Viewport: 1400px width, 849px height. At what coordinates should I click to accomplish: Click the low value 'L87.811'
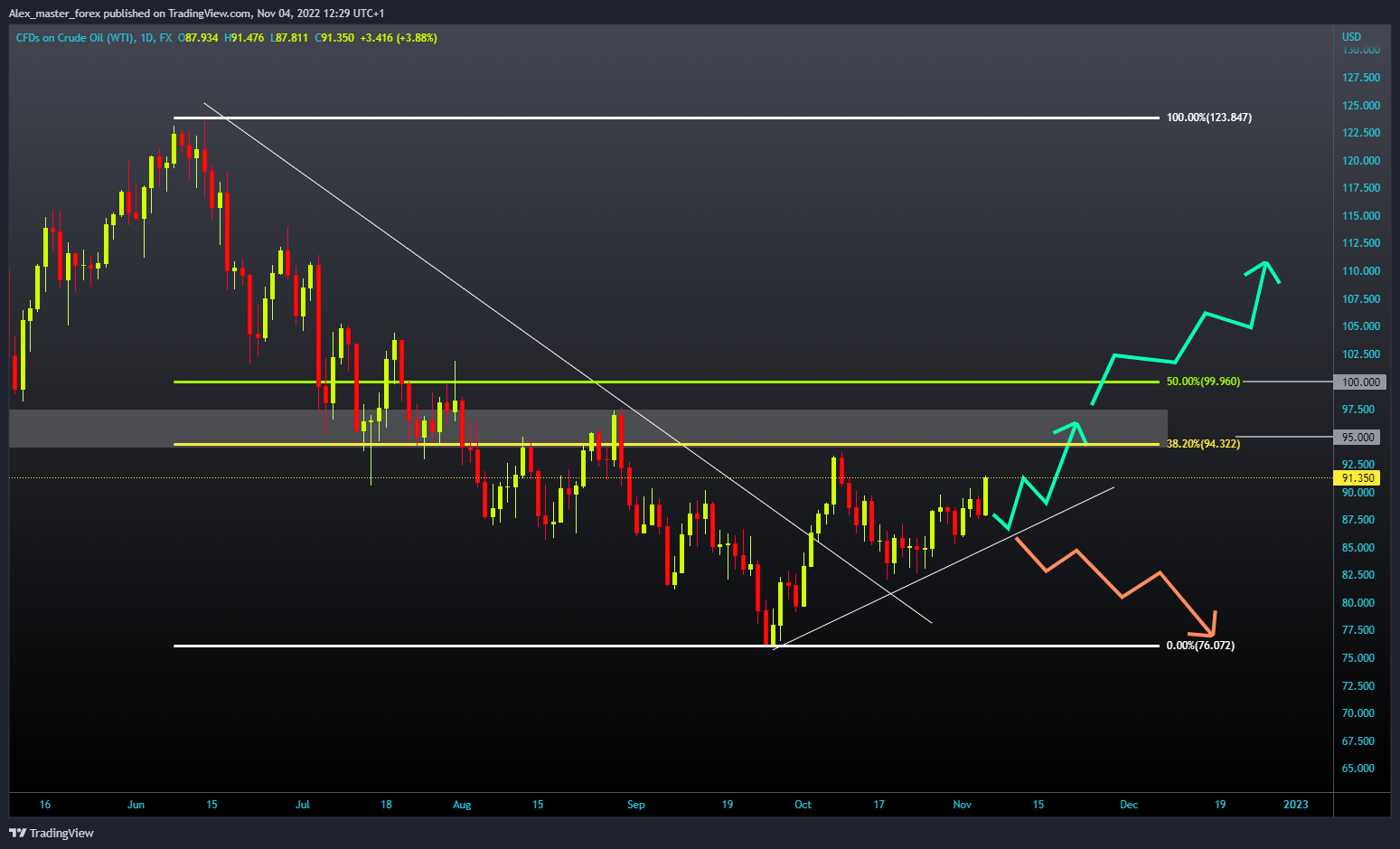point(289,38)
